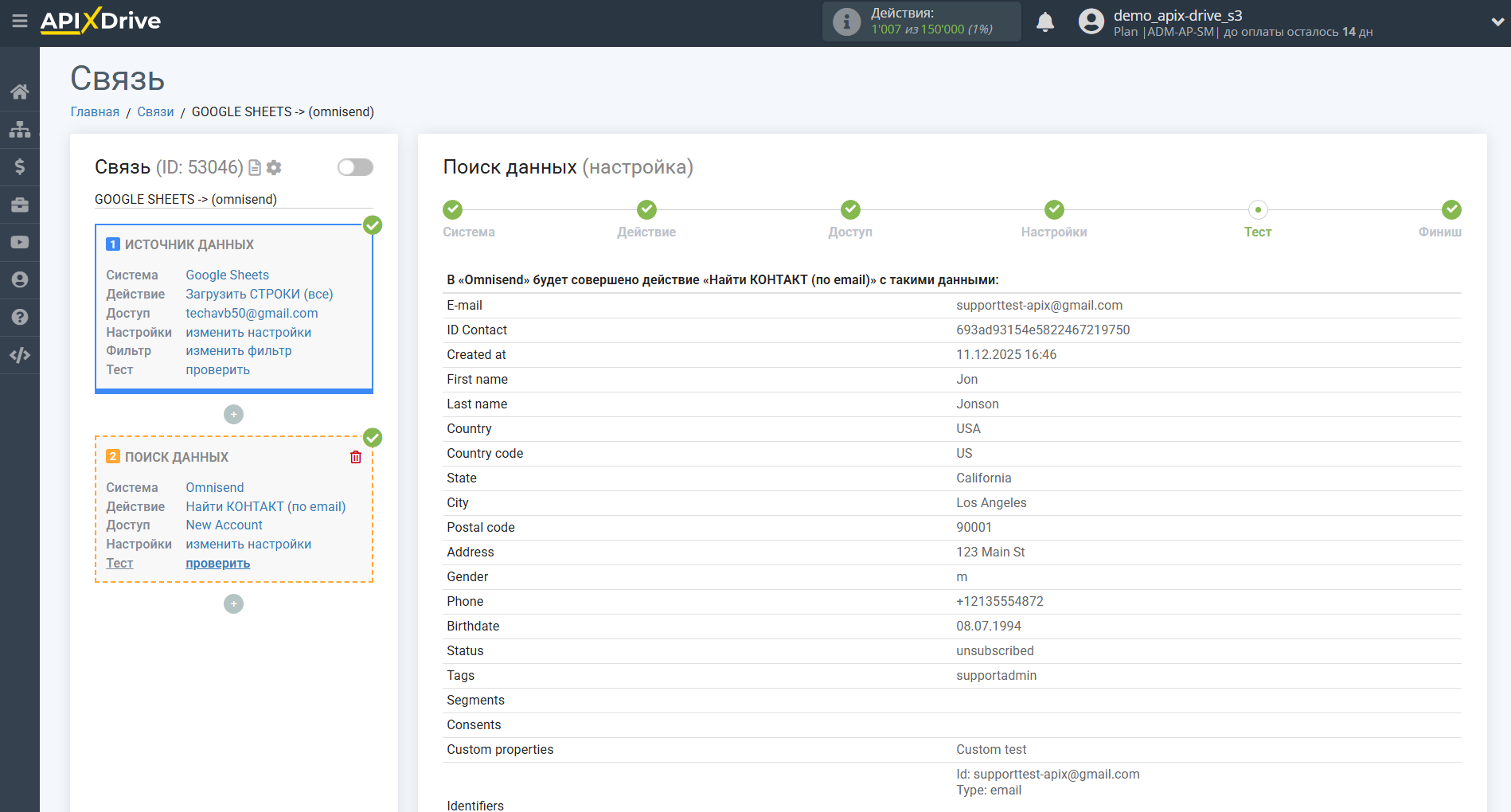
Task: Click the Действия usage info panel
Action: pos(921,21)
